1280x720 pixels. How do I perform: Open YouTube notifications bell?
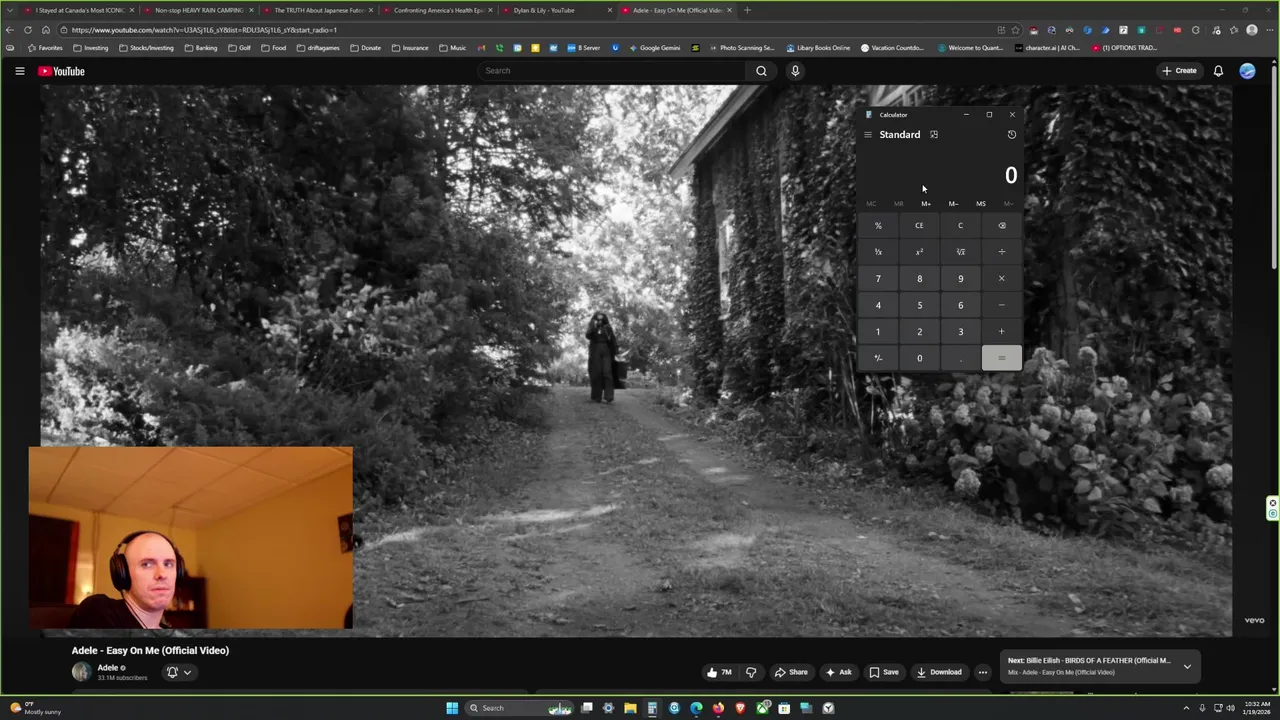[1218, 71]
